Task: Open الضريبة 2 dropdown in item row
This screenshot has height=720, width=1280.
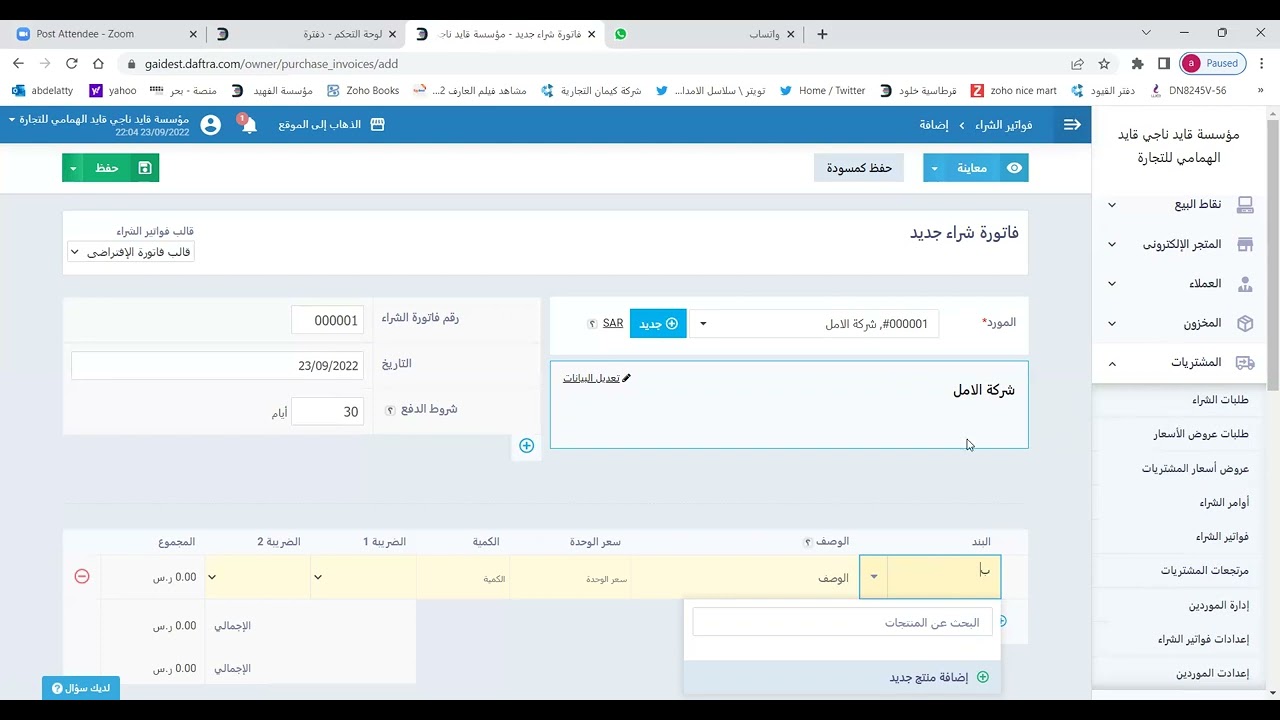Action: tap(258, 577)
